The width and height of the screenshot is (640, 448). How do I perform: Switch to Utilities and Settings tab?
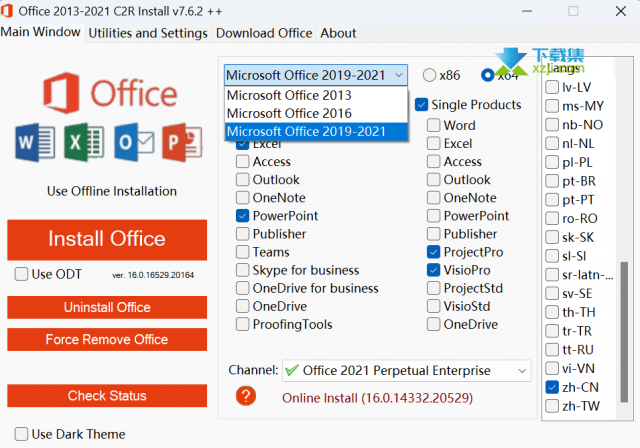click(148, 33)
